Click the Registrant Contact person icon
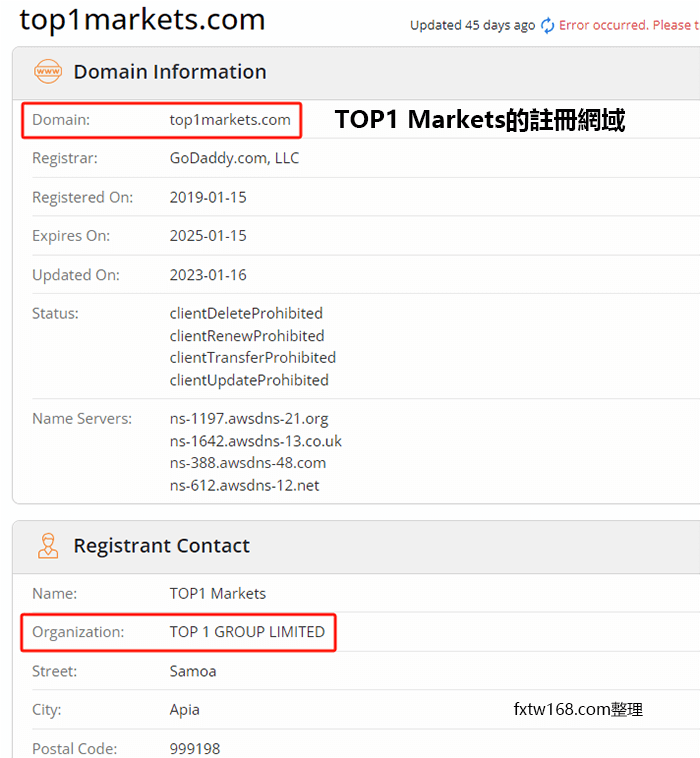Image resolution: width=700 pixels, height=758 pixels. tap(48, 546)
